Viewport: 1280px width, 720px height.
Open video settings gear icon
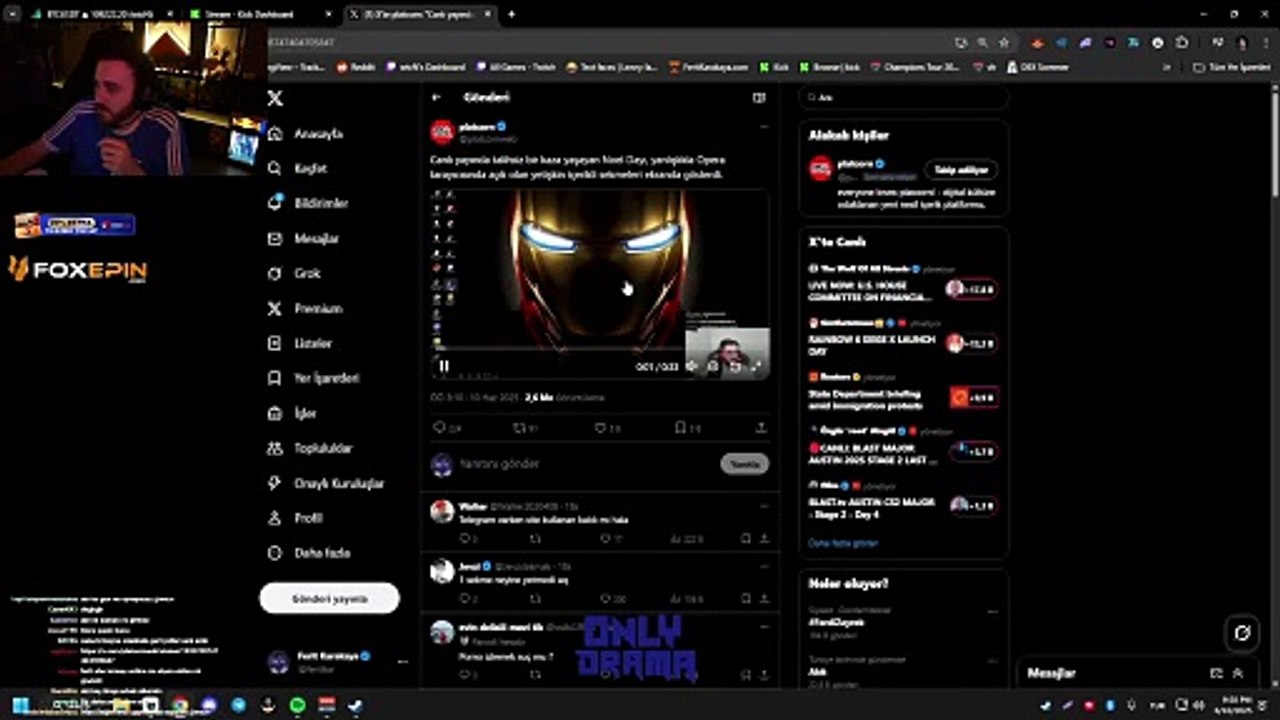click(713, 366)
